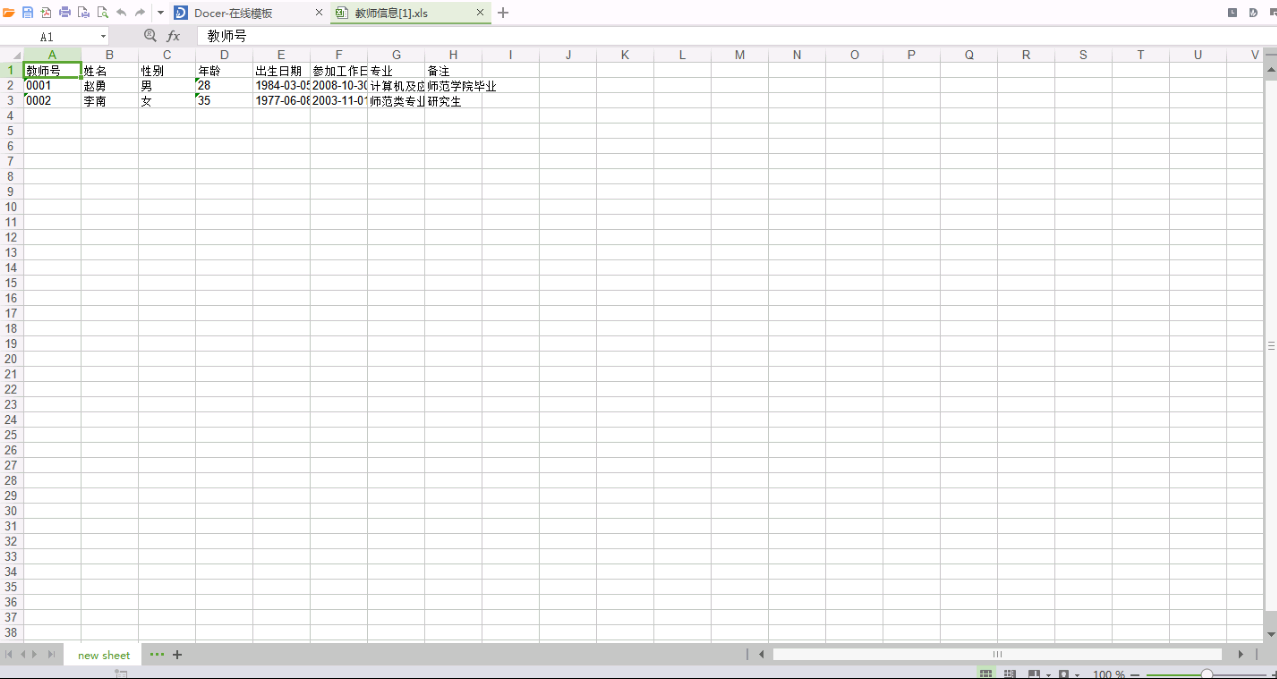Click the Redo arrow

tap(140, 13)
